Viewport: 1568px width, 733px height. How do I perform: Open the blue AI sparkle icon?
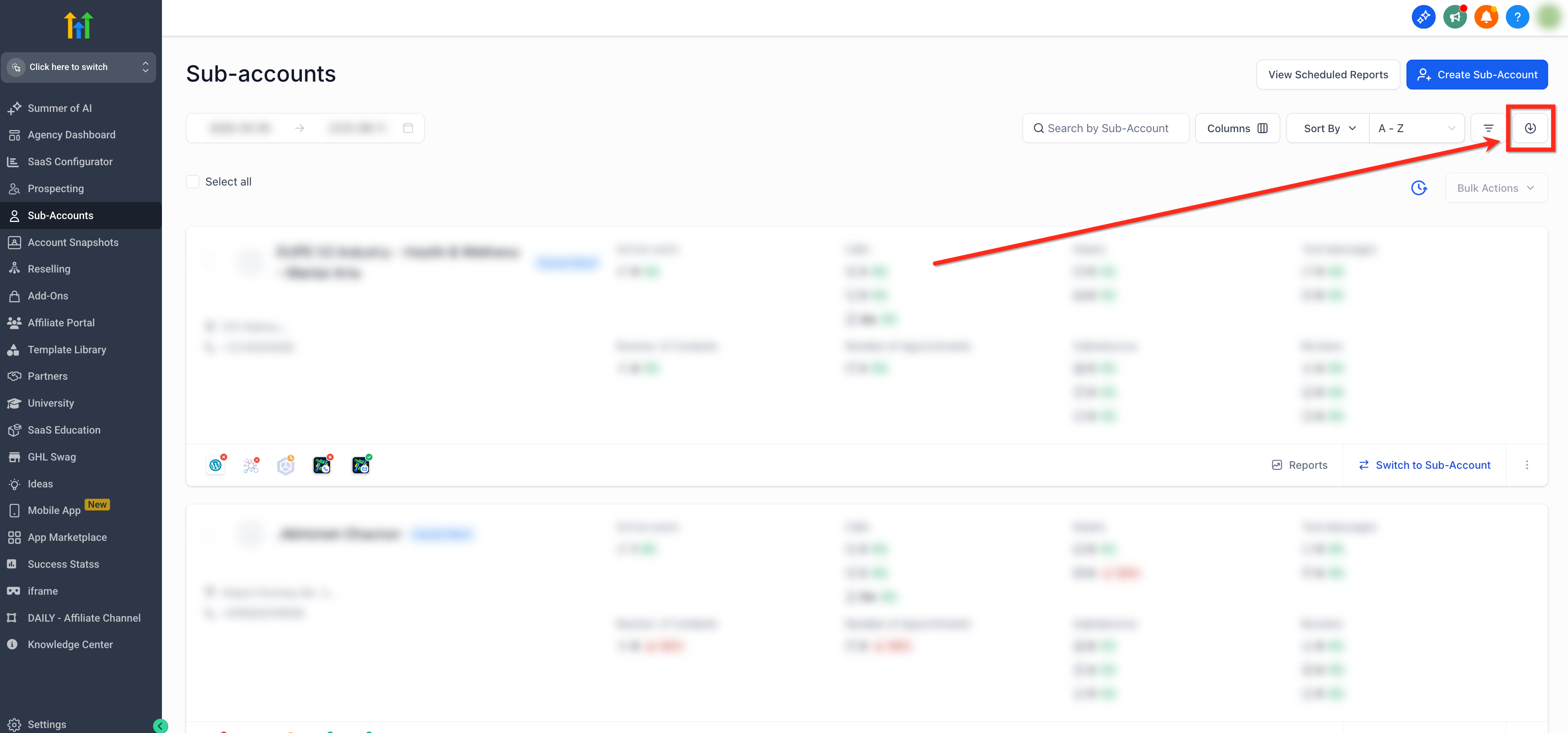click(x=1423, y=17)
